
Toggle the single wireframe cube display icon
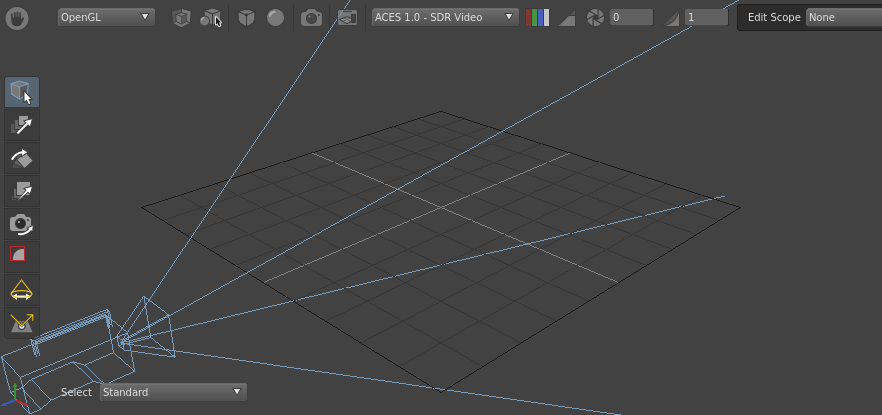click(180, 17)
